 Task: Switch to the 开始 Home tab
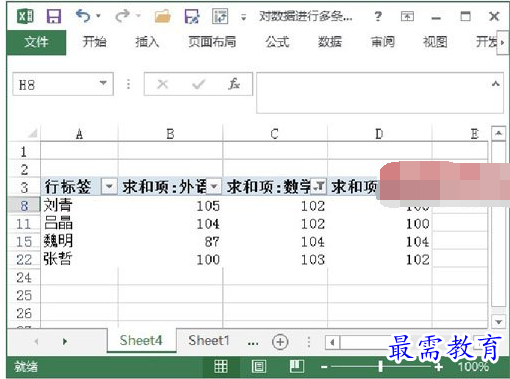point(94,42)
